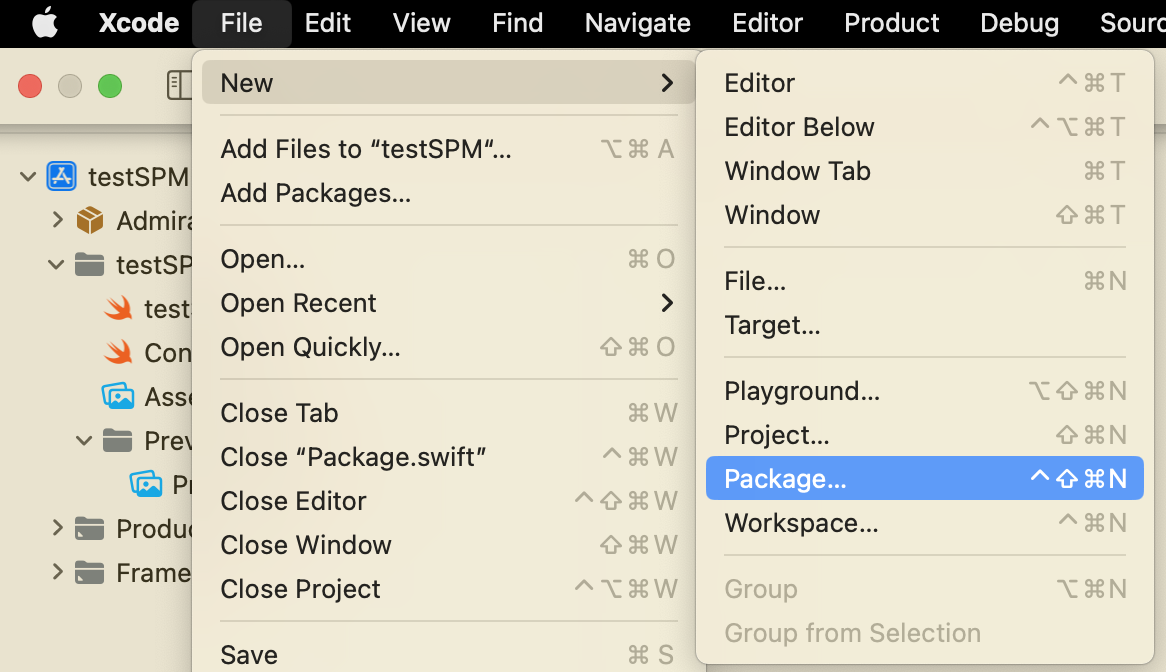Select New Window submenu item

pyautogui.click(x=924, y=214)
